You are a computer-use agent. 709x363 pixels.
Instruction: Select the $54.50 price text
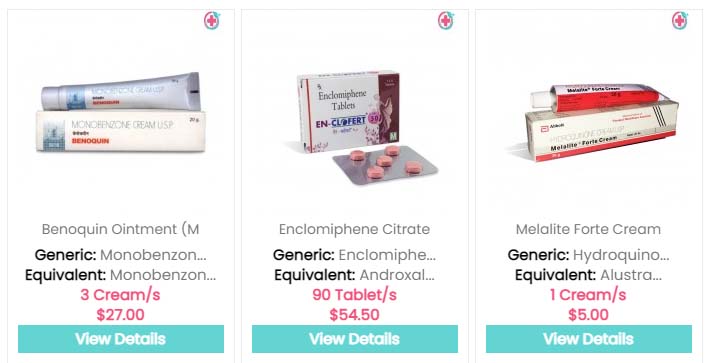pyautogui.click(x=354, y=315)
